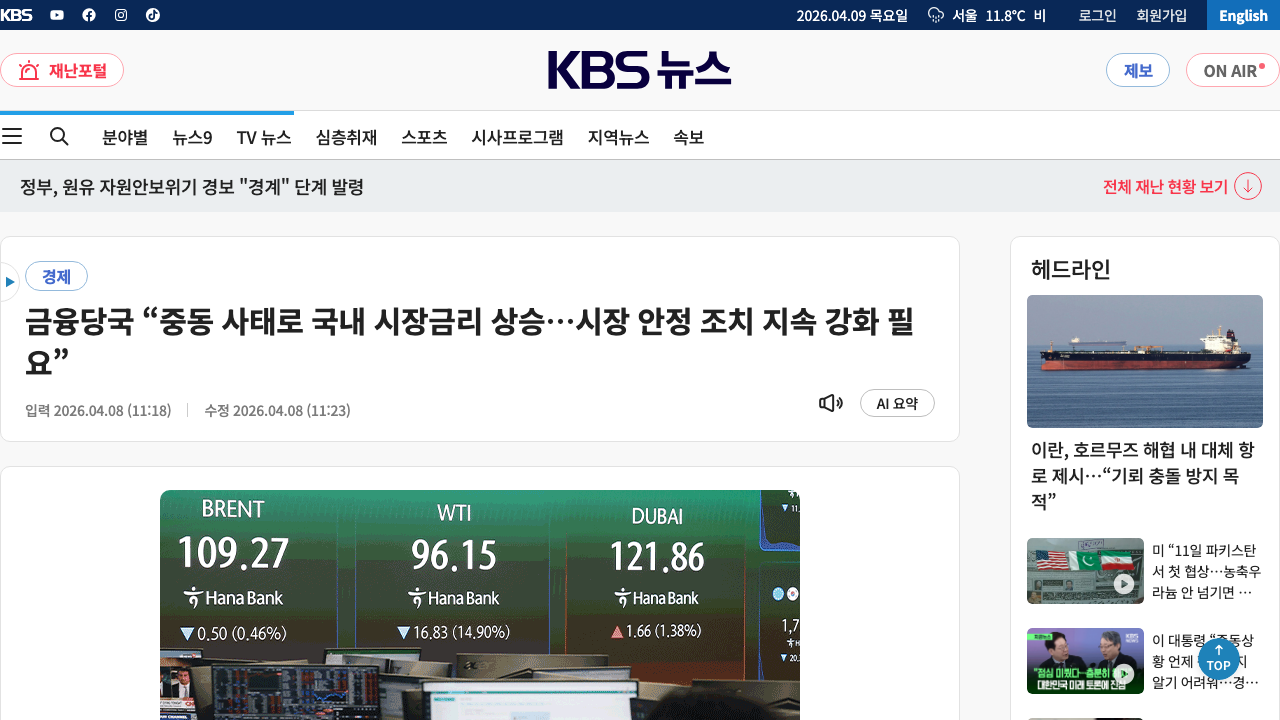Open the TV 뉴스 menu
Viewport: 1280px width, 720px height.
point(264,137)
